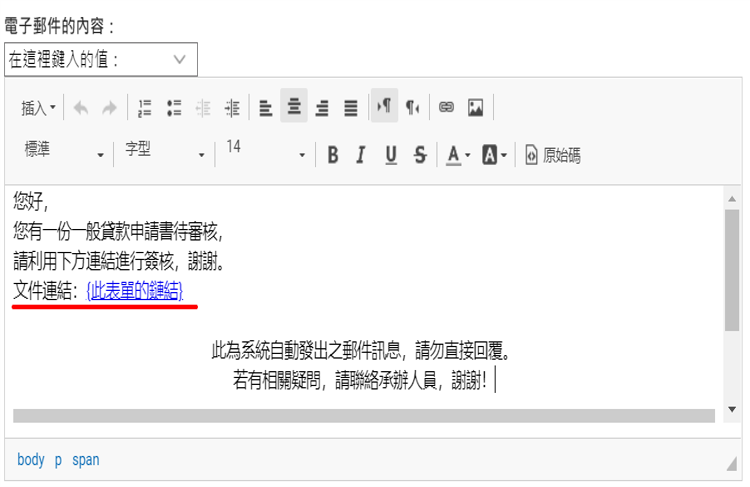
Task: Set right-to-left text direction
Action: (x=412, y=108)
